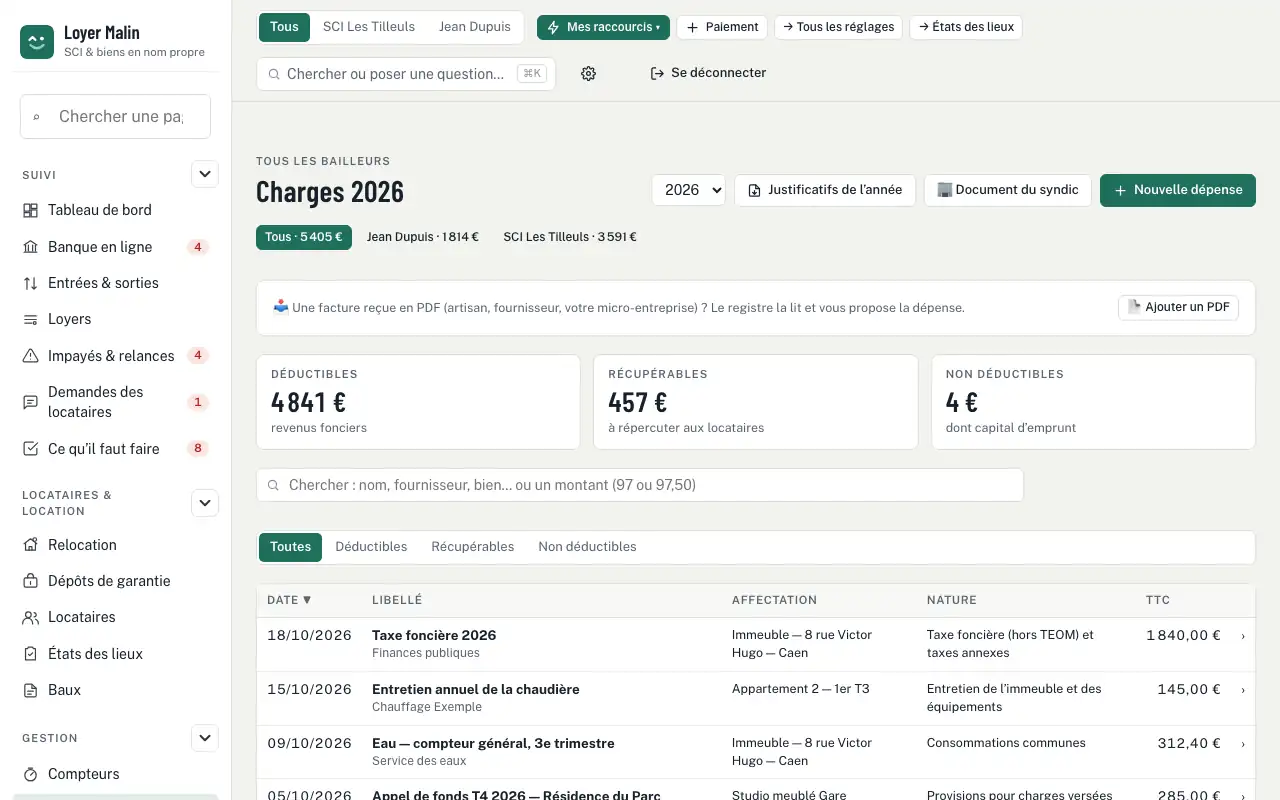
Task: Click the Nouvelle dépense button
Action: (x=1178, y=190)
